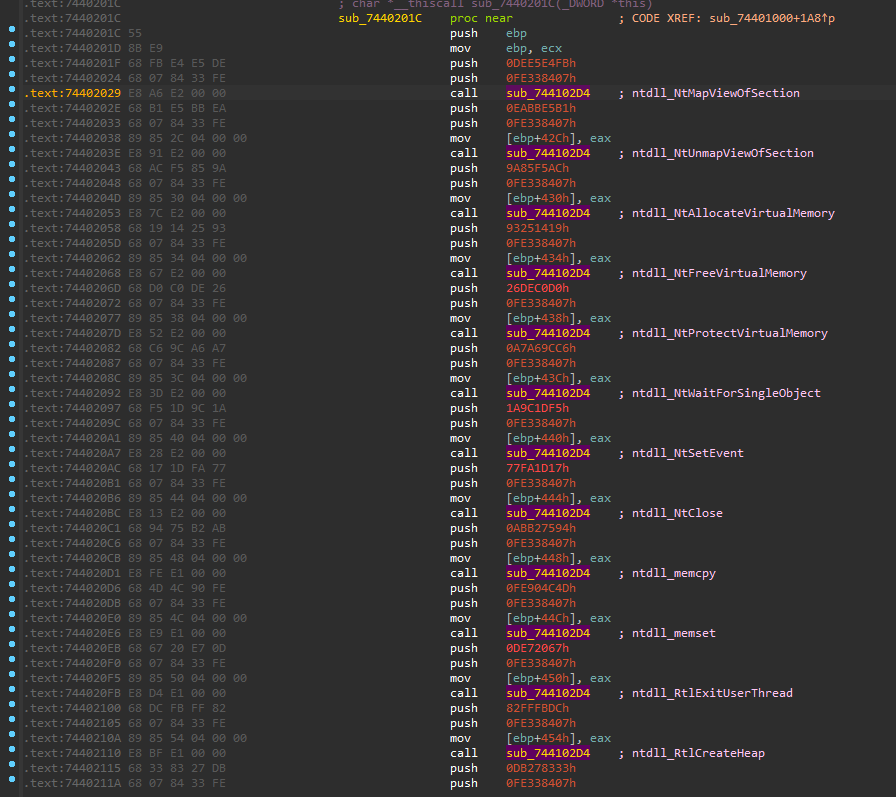The image size is (896, 797).
Task: Click the ntdll_NtClose comment
Action: pos(677,513)
